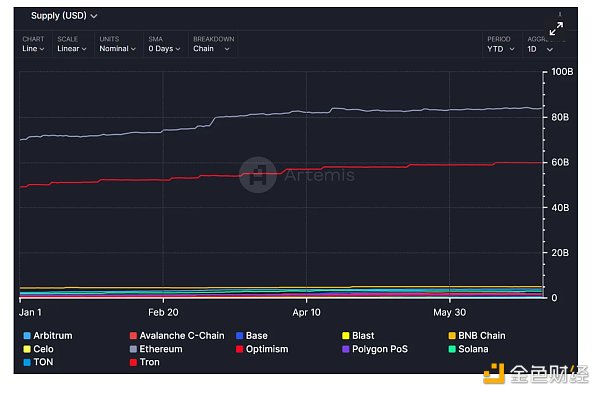The height and width of the screenshot is (395, 600).
Task: Toggle the Tron legend series
Action: click(x=145, y=362)
